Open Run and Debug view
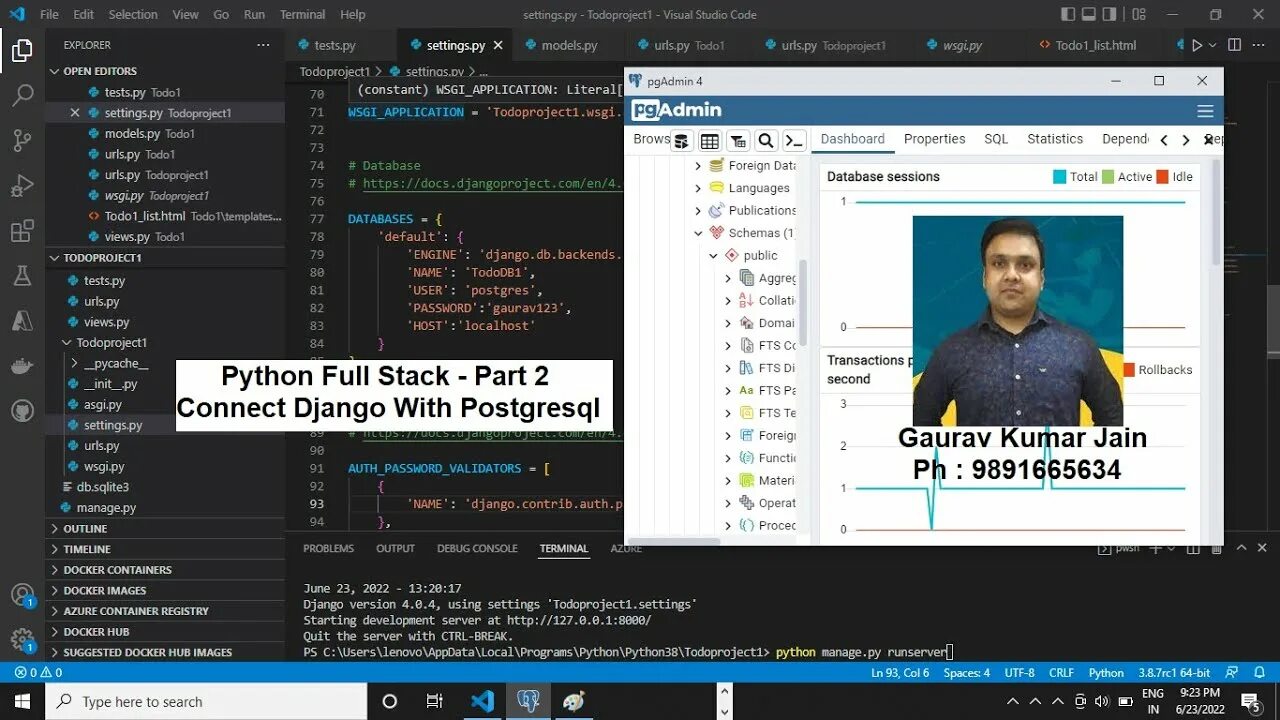This screenshot has width=1280, height=720. point(22,186)
